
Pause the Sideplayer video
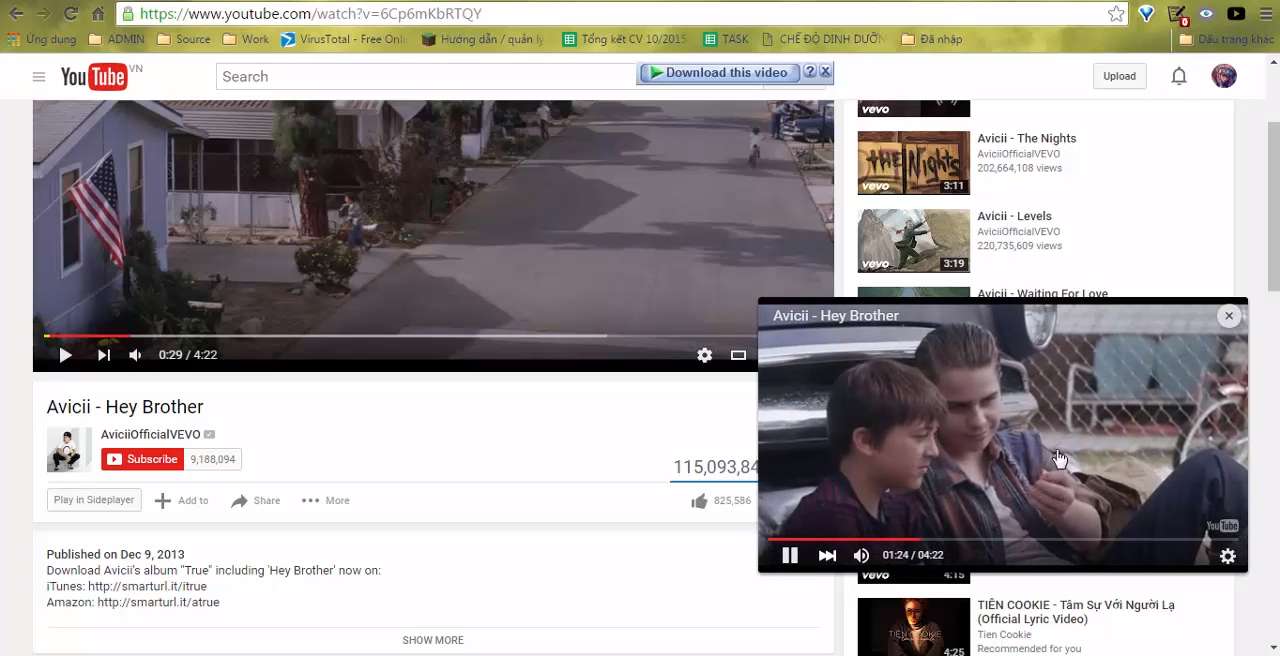point(789,555)
